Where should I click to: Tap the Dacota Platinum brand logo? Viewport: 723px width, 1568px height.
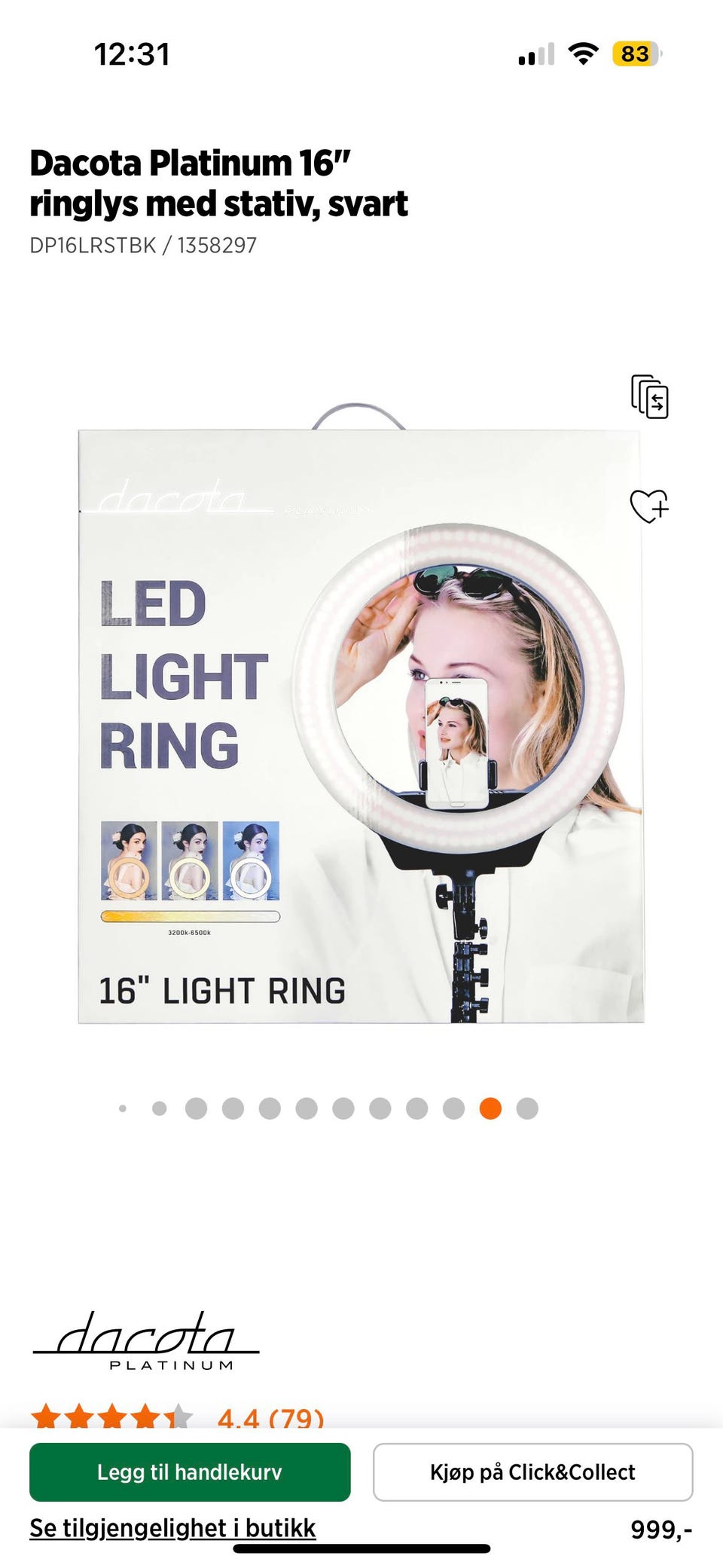pyautogui.click(x=146, y=1341)
